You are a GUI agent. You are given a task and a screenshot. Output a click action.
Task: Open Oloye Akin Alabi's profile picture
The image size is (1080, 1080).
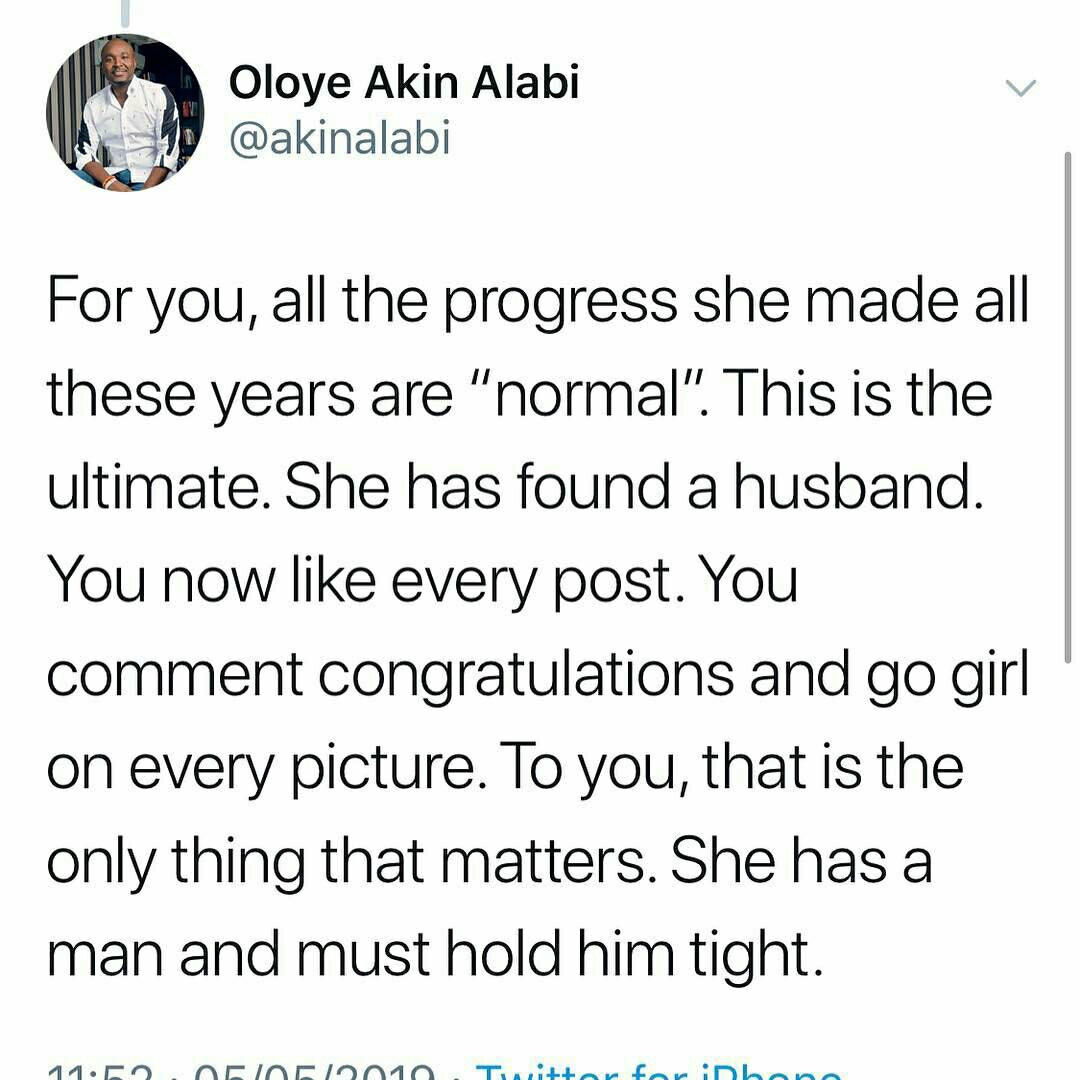pos(125,113)
